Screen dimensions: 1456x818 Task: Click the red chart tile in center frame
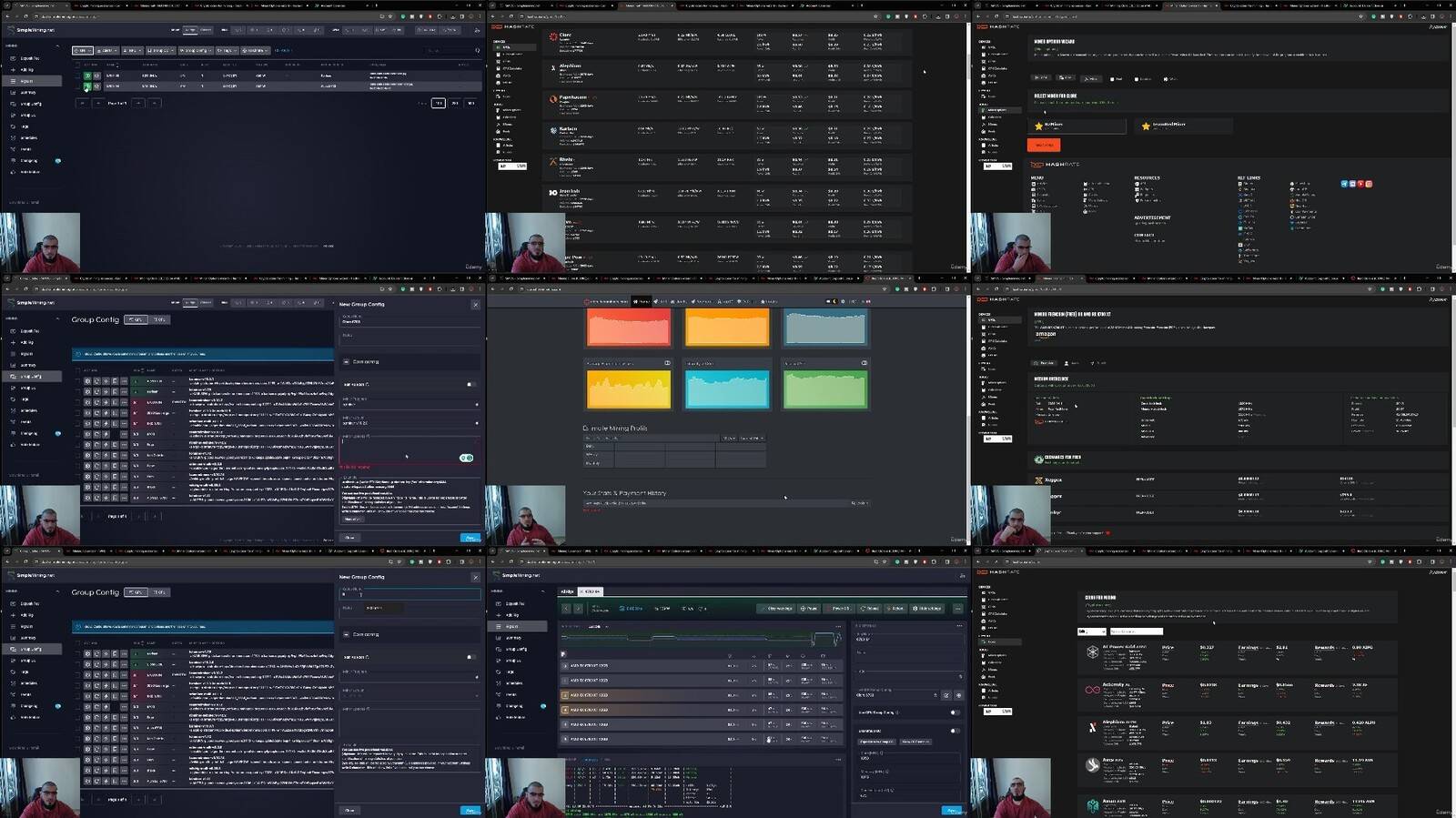click(x=629, y=328)
